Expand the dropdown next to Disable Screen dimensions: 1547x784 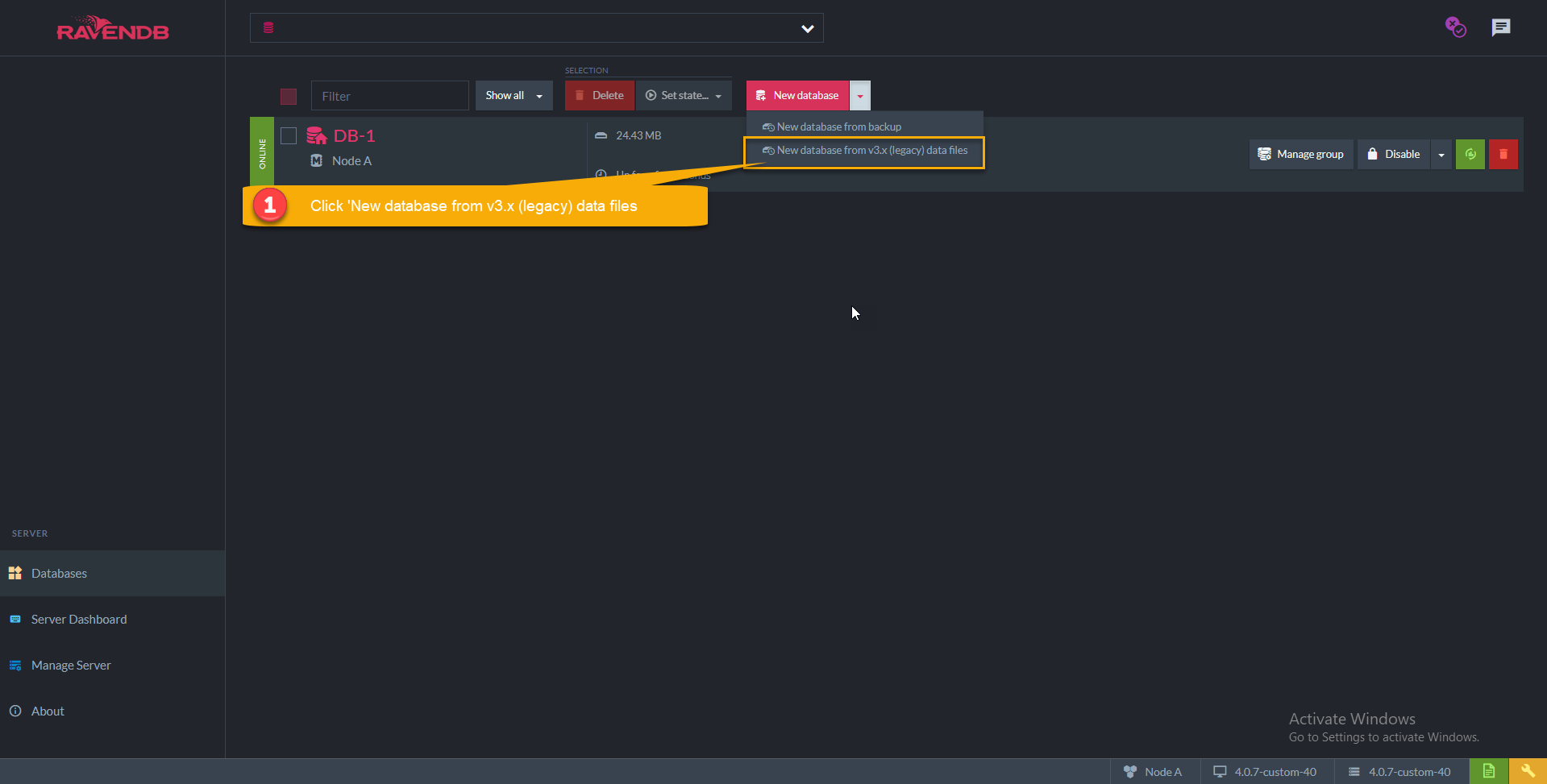[x=1441, y=154]
